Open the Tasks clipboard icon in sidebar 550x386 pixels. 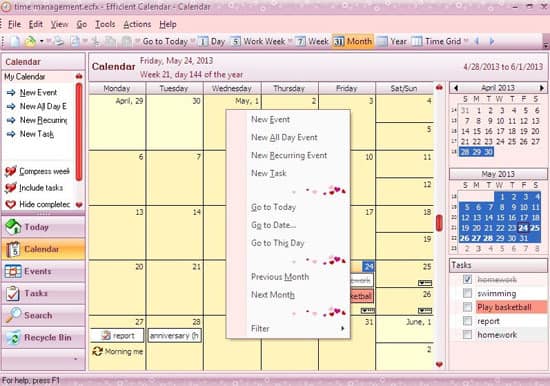(x=13, y=294)
